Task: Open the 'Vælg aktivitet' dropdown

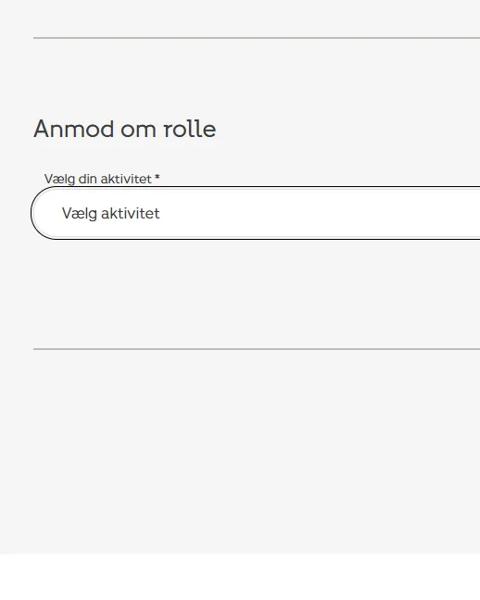Action: 255,213
